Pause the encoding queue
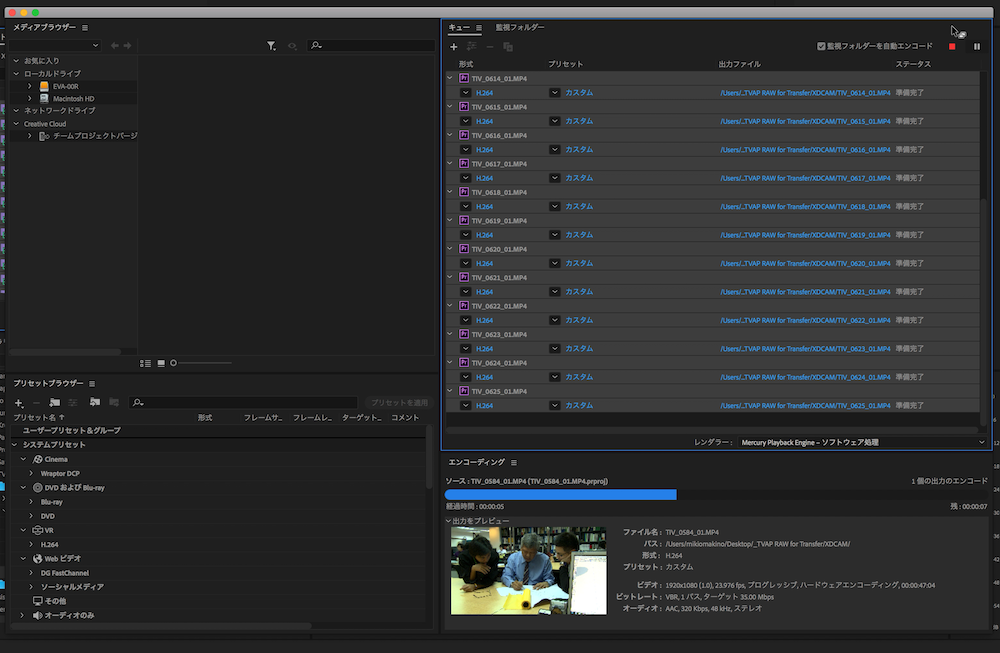The image size is (1000, 653). 977,46
